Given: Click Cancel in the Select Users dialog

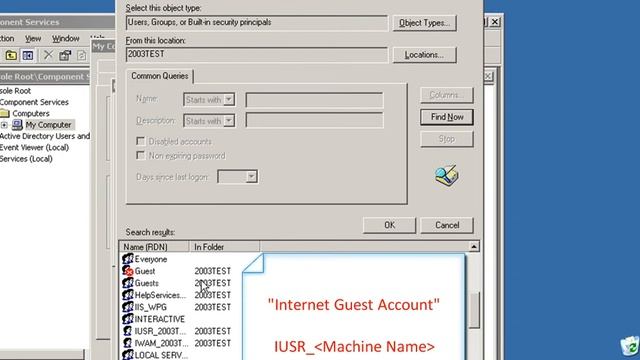Looking at the screenshot, I should 447,225.
